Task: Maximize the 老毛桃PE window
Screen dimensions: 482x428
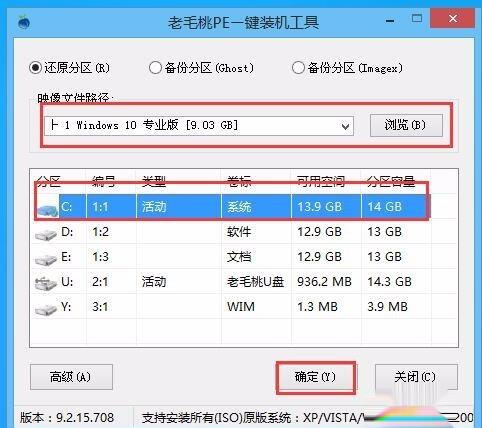Action: [417, 18]
